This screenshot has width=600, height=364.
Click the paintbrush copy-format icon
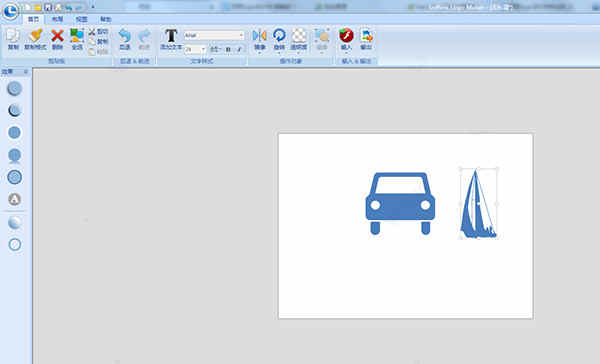pos(35,36)
